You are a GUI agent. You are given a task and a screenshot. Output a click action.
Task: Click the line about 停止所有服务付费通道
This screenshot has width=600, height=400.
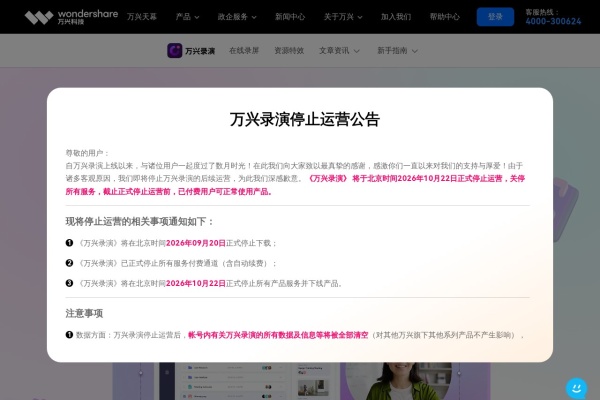[x=177, y=263]
